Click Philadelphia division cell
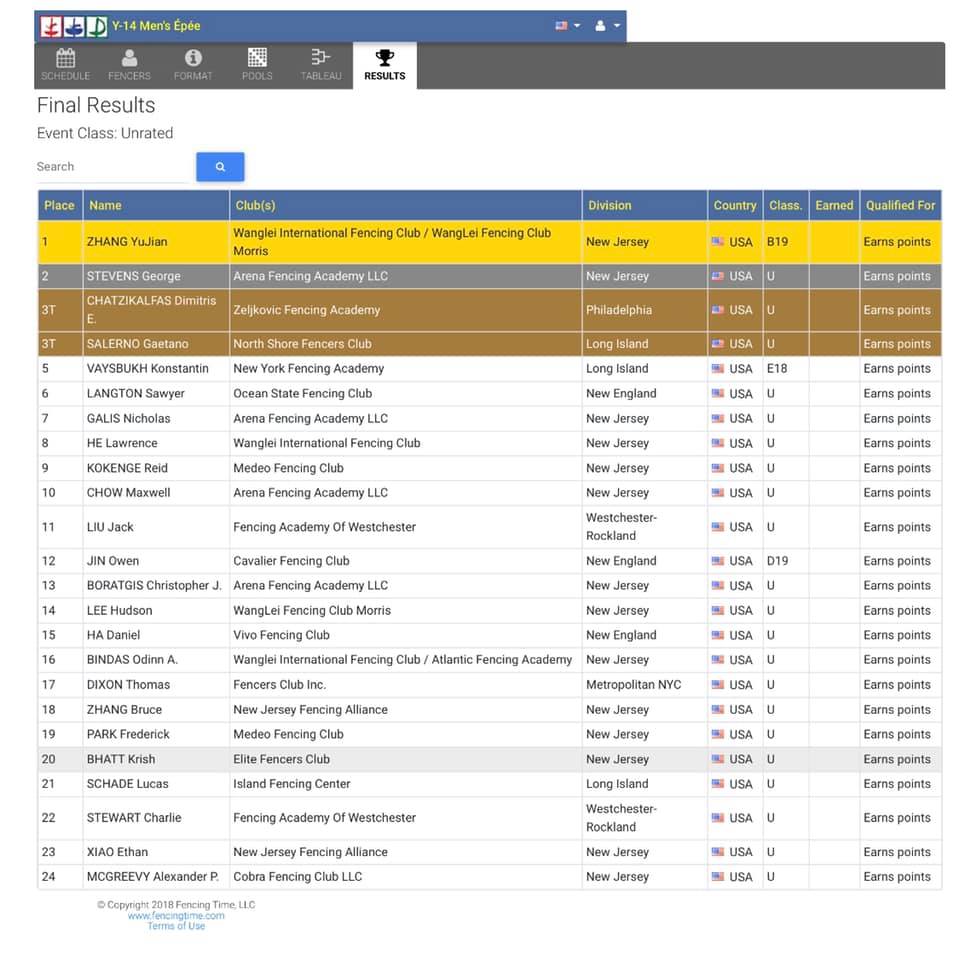The image size is (958, 960). tap(645, 310)
